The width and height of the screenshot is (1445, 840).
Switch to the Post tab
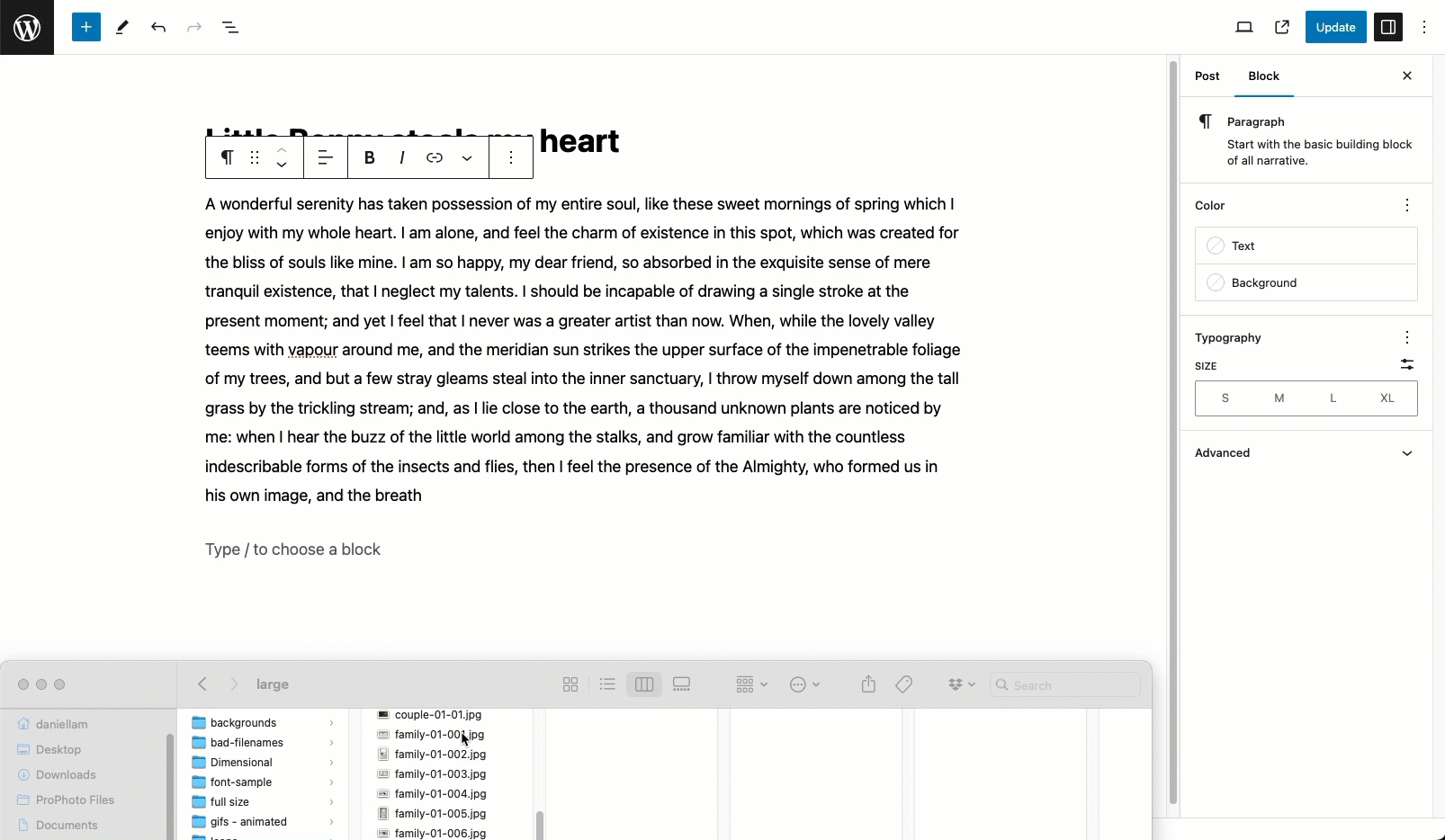[x=1207, y=76]
